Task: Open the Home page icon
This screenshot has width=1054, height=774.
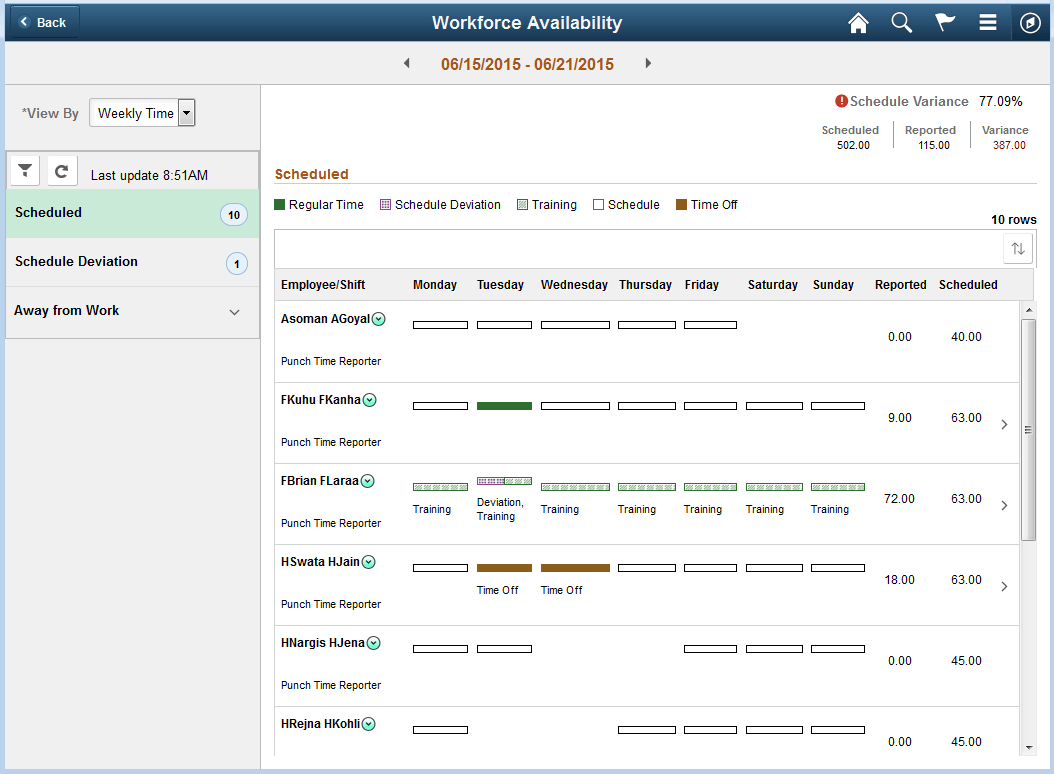Action: coord(858,22)
